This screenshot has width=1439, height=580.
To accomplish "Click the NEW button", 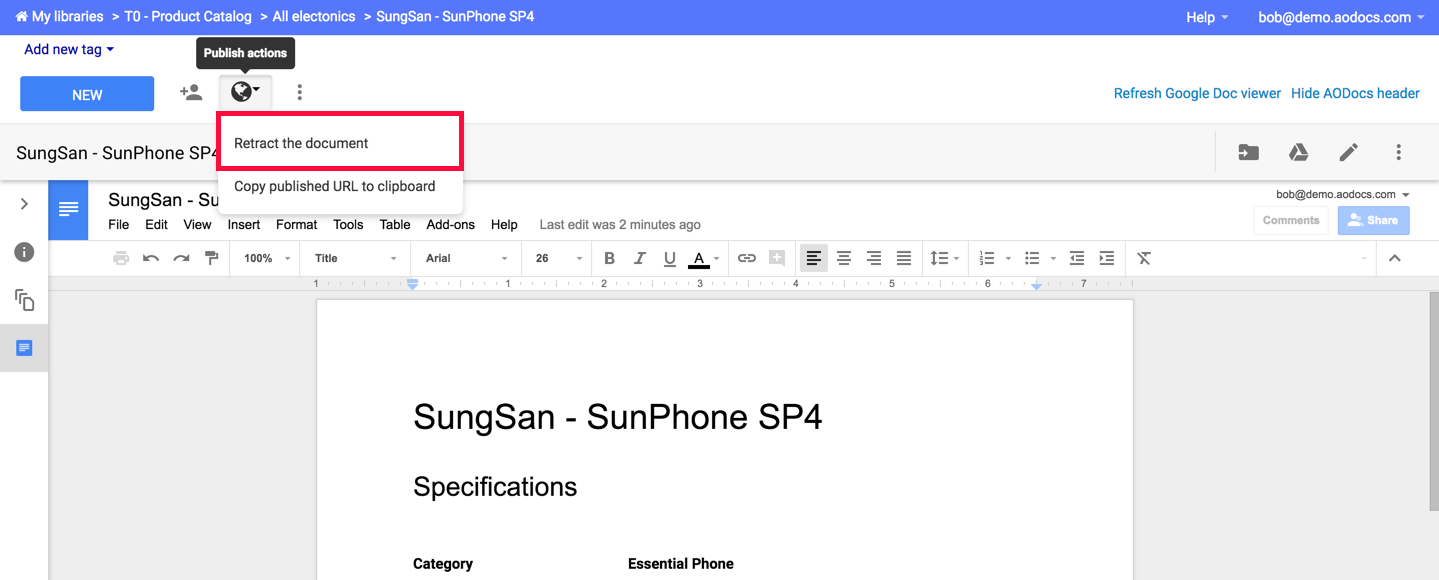I will tap(87, 94).
